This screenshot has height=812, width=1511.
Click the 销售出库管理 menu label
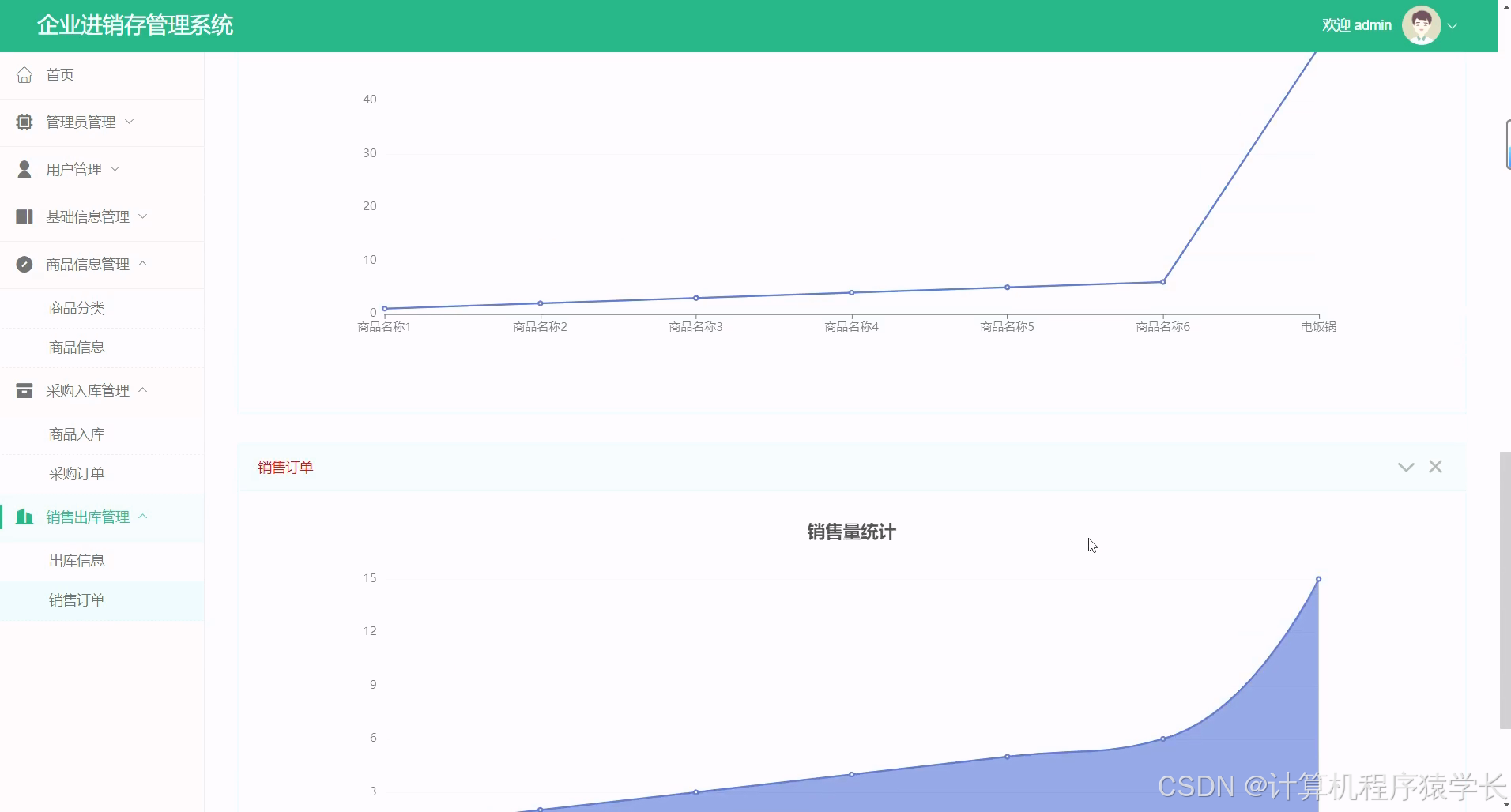88,517
